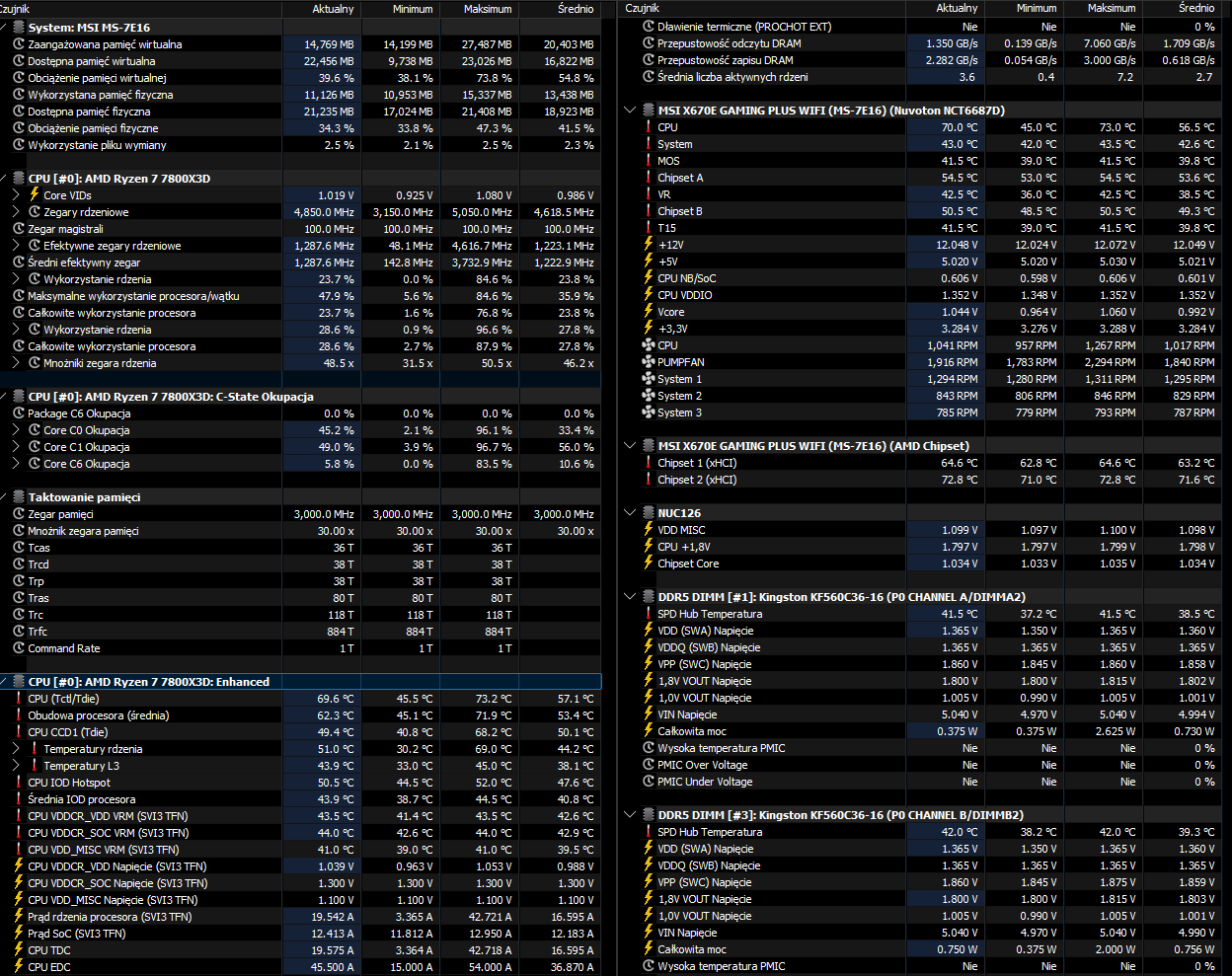This screenshot has width=1232, height=976.
Task: Select the clock icon beside Zegar pamięci
Action: pos(19,514)
